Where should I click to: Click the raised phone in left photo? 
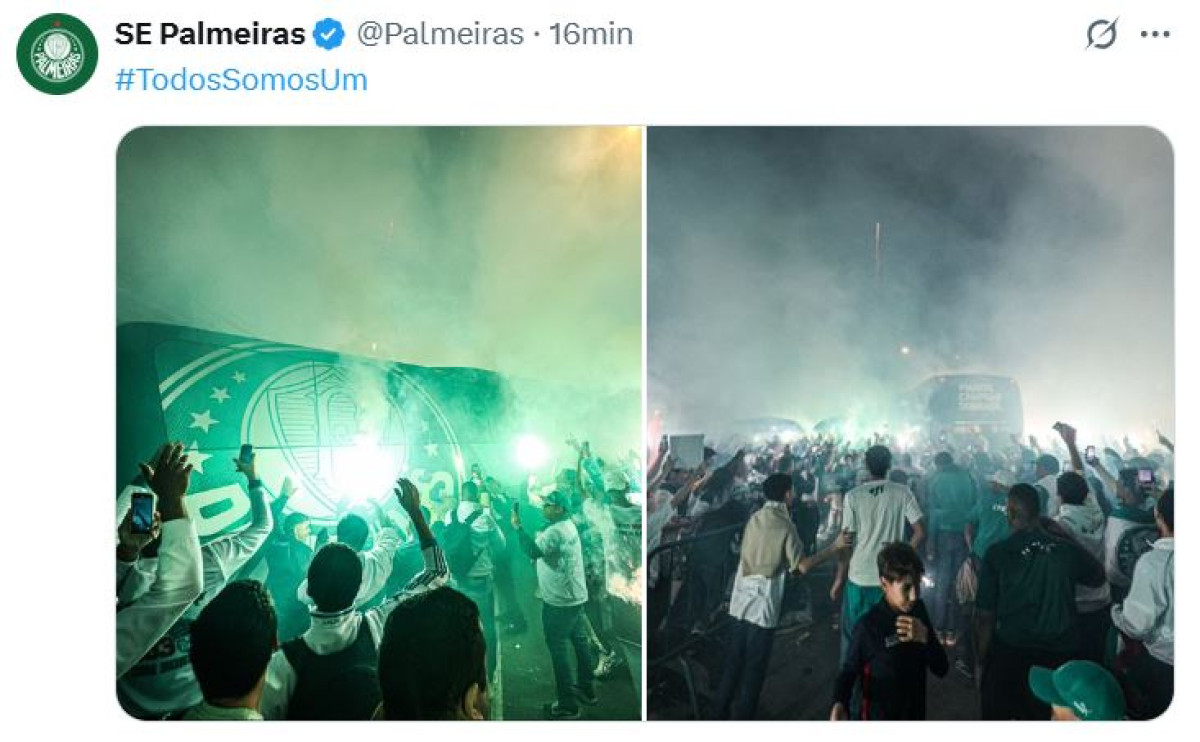pos(142,511)
